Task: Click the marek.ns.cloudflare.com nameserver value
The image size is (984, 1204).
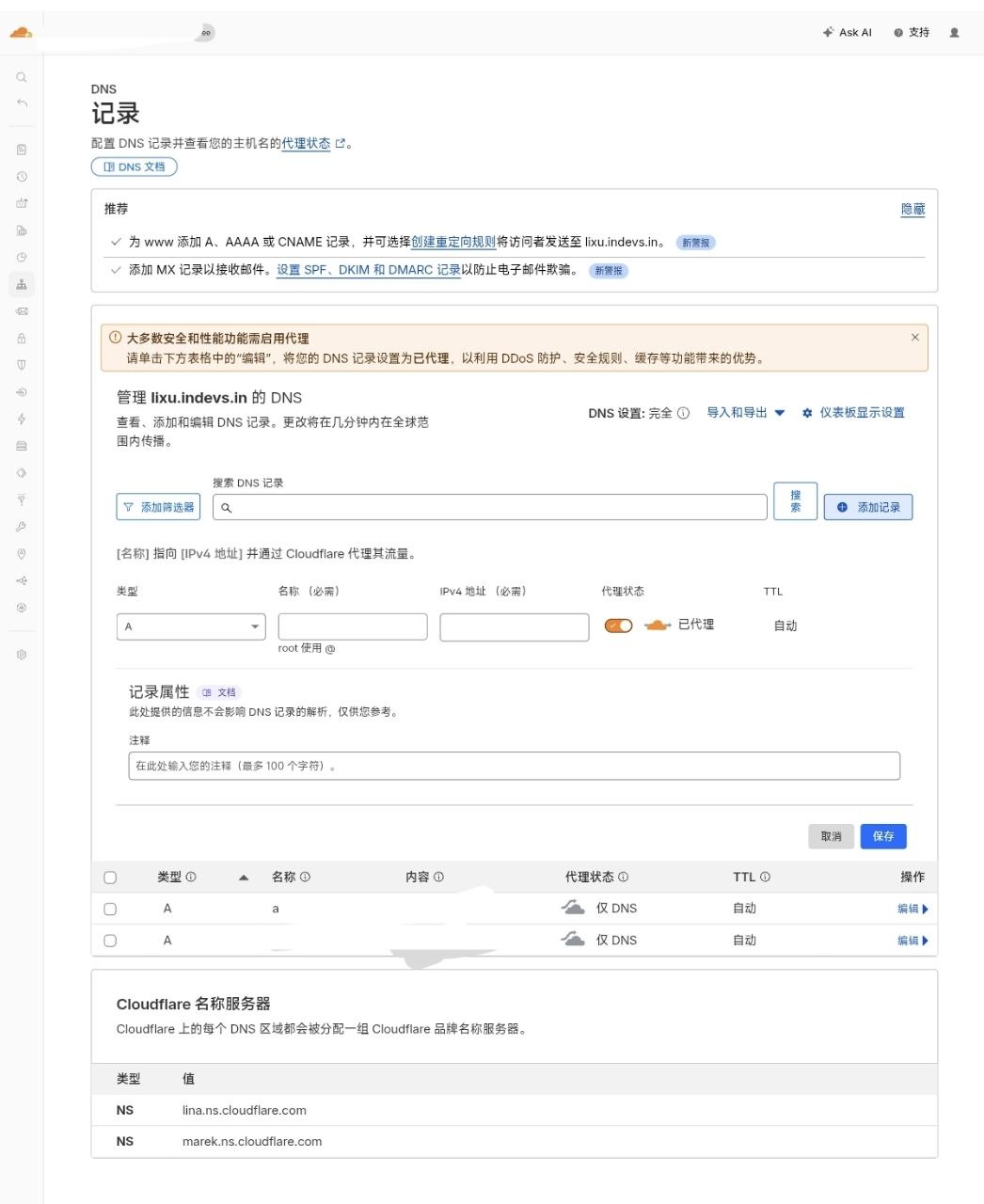Action: 252,1141
